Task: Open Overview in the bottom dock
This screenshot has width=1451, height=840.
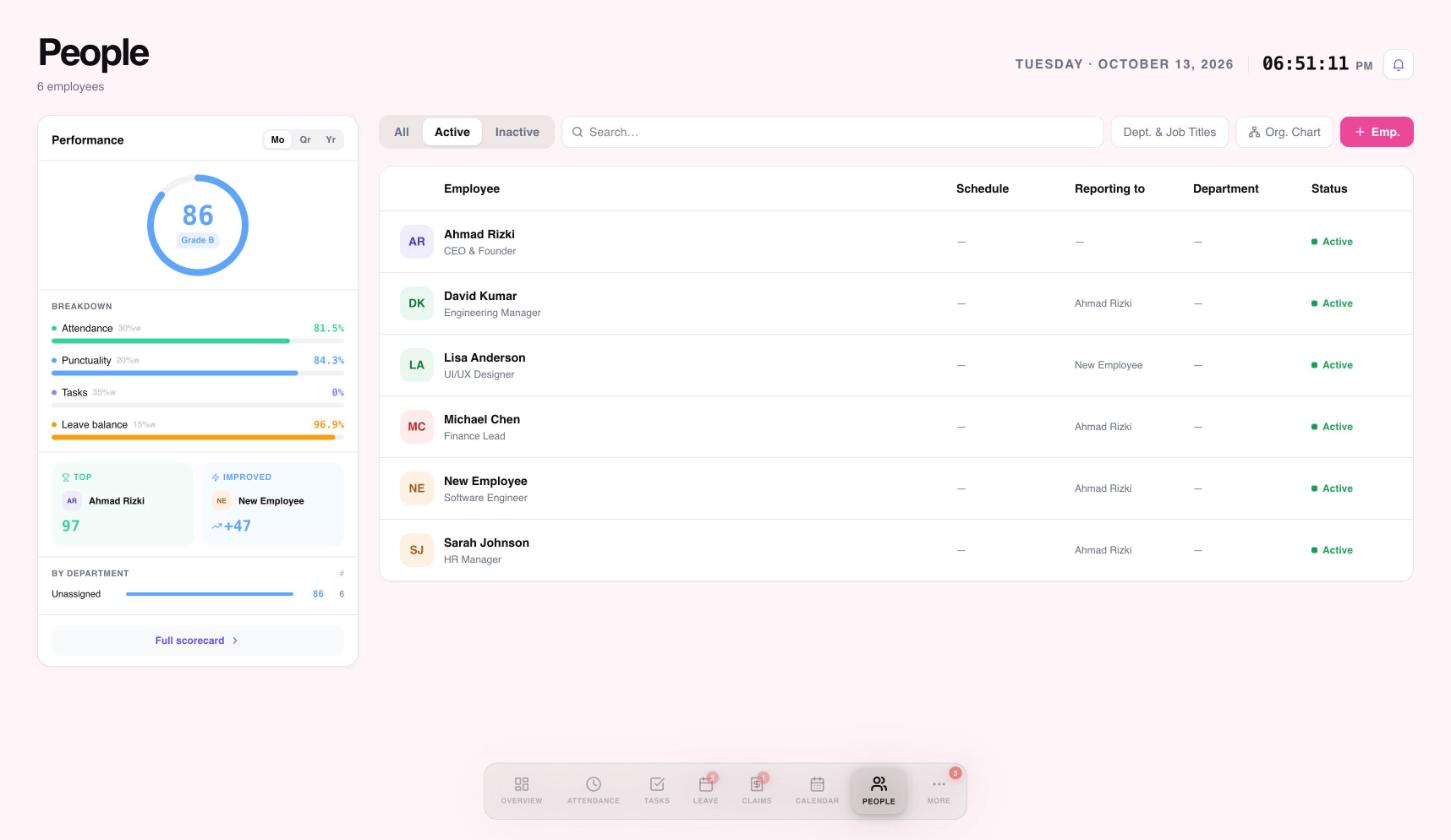Action: click(521, 790)
